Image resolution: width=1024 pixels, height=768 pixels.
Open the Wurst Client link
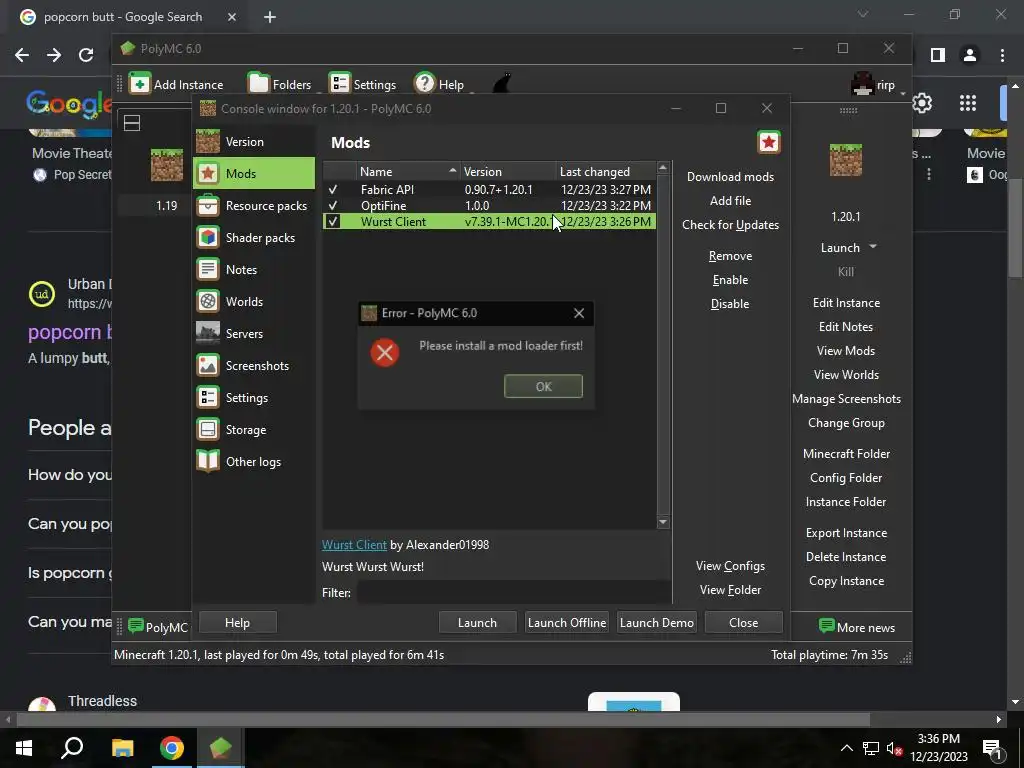click(x=354, y=545)
